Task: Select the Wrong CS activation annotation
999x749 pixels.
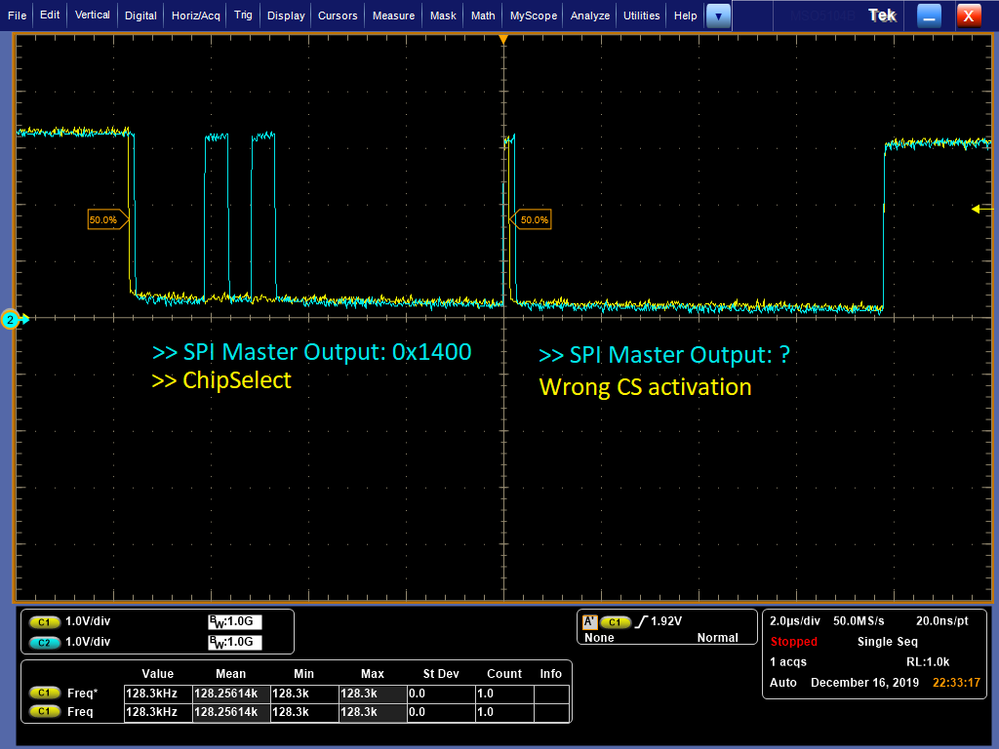Action: (645, 387)
